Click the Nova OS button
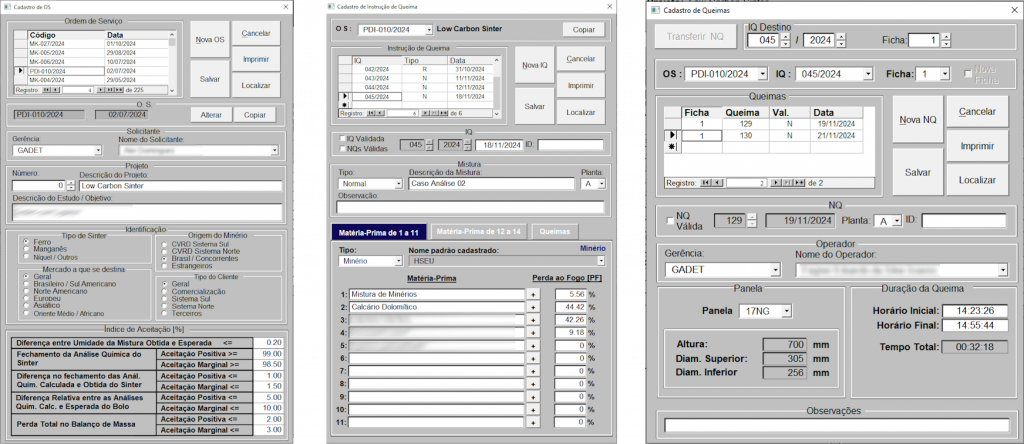This screenshot has width=1024, height=444. 210,40
